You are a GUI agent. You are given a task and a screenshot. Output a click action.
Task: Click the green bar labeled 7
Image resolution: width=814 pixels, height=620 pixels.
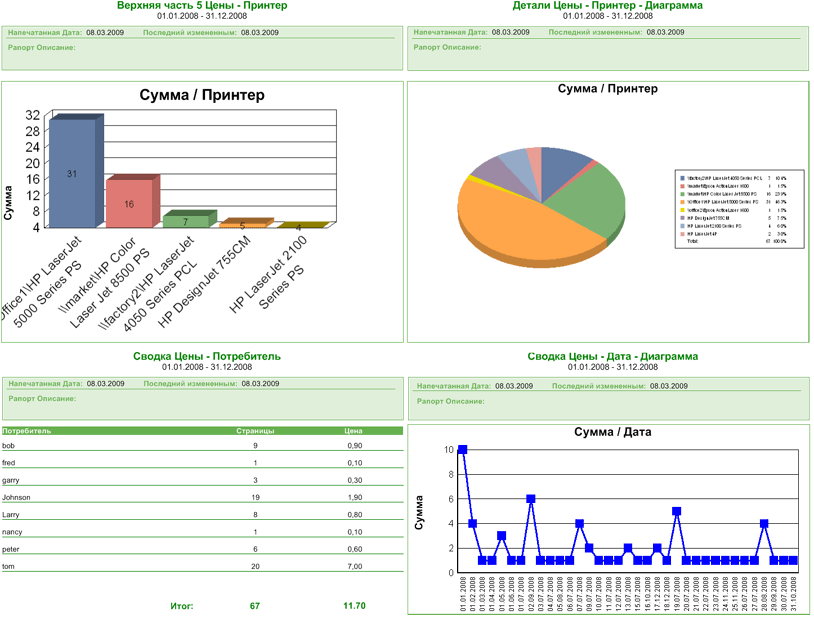tap(186, 221)
